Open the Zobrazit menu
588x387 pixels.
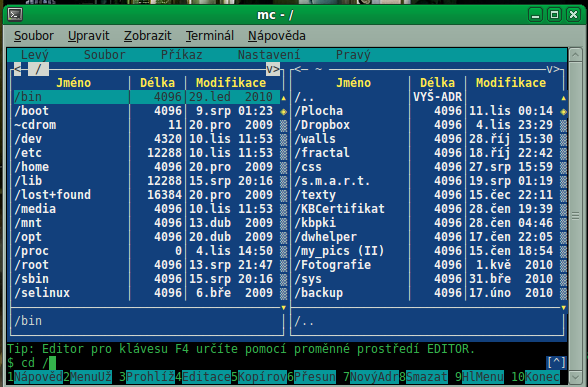coord(147,36)
